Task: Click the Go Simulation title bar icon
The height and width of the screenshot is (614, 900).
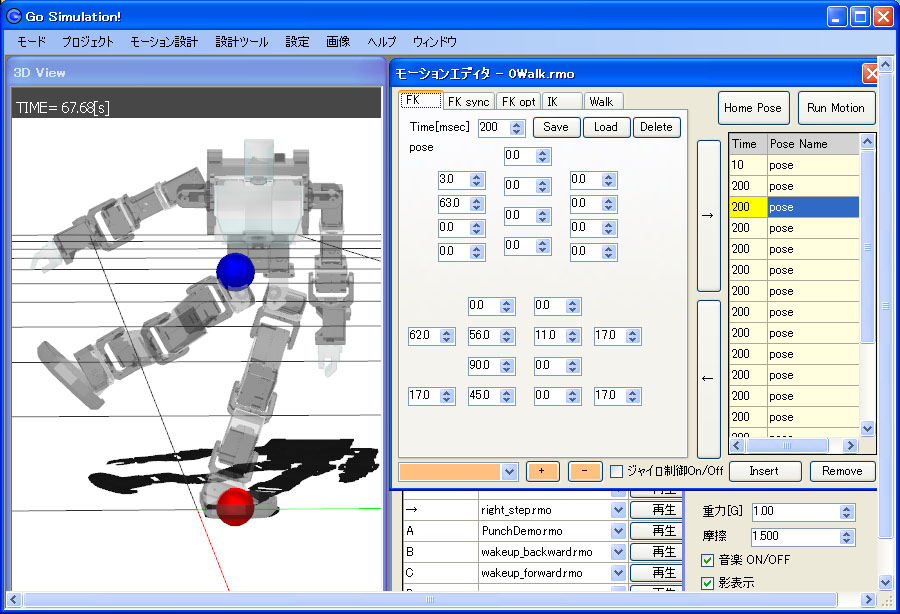Action: [14, 16]
